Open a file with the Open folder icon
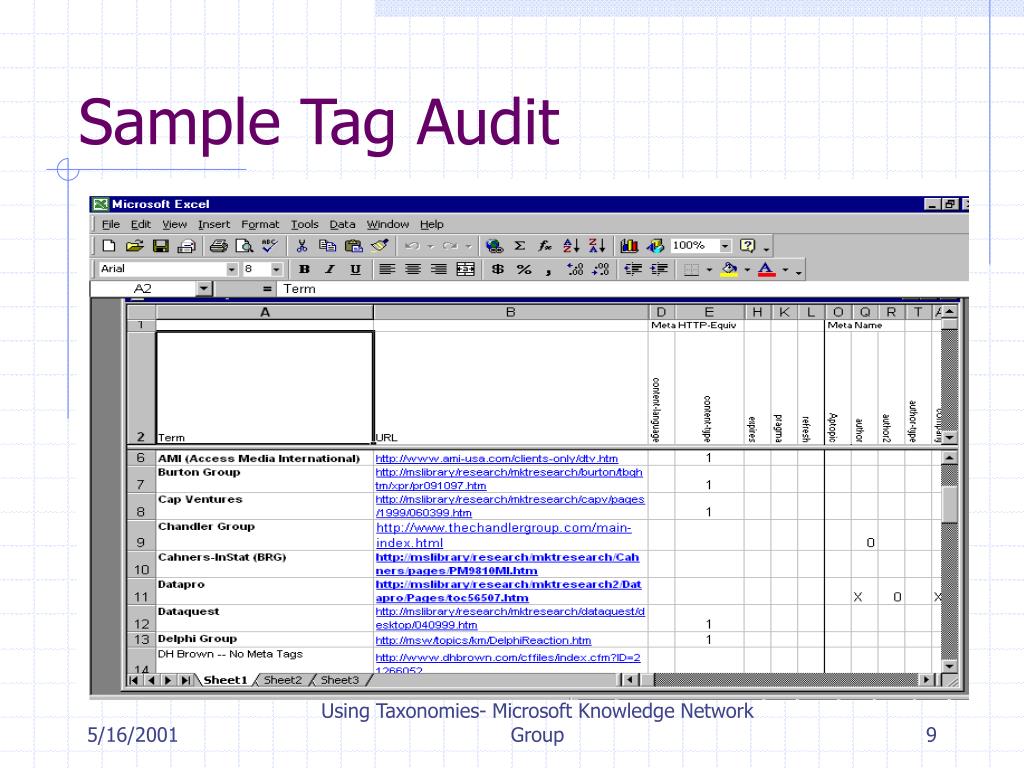1024x768 pixels. tap(135, 246)
